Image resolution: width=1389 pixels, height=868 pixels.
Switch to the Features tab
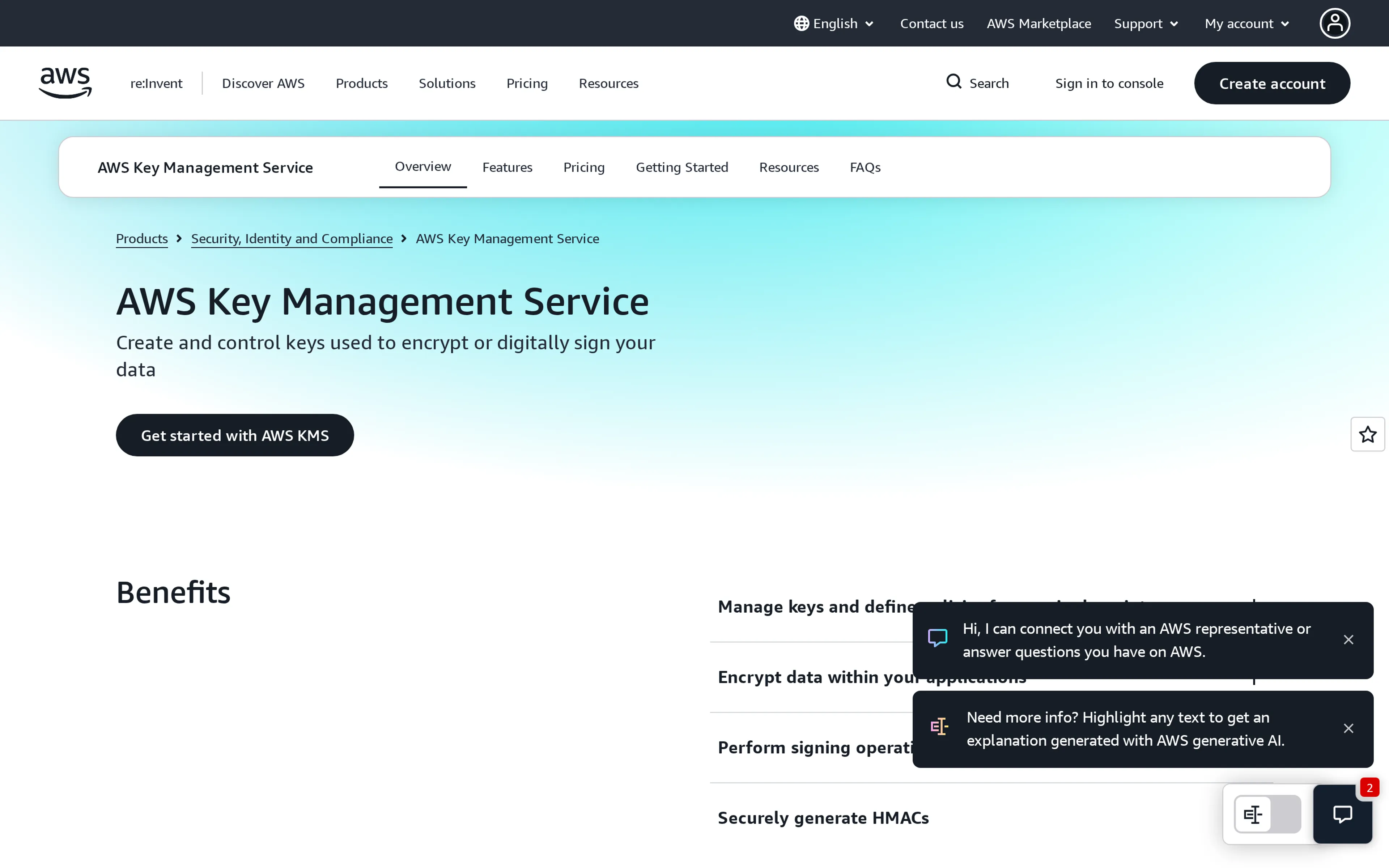coord(507,167)
